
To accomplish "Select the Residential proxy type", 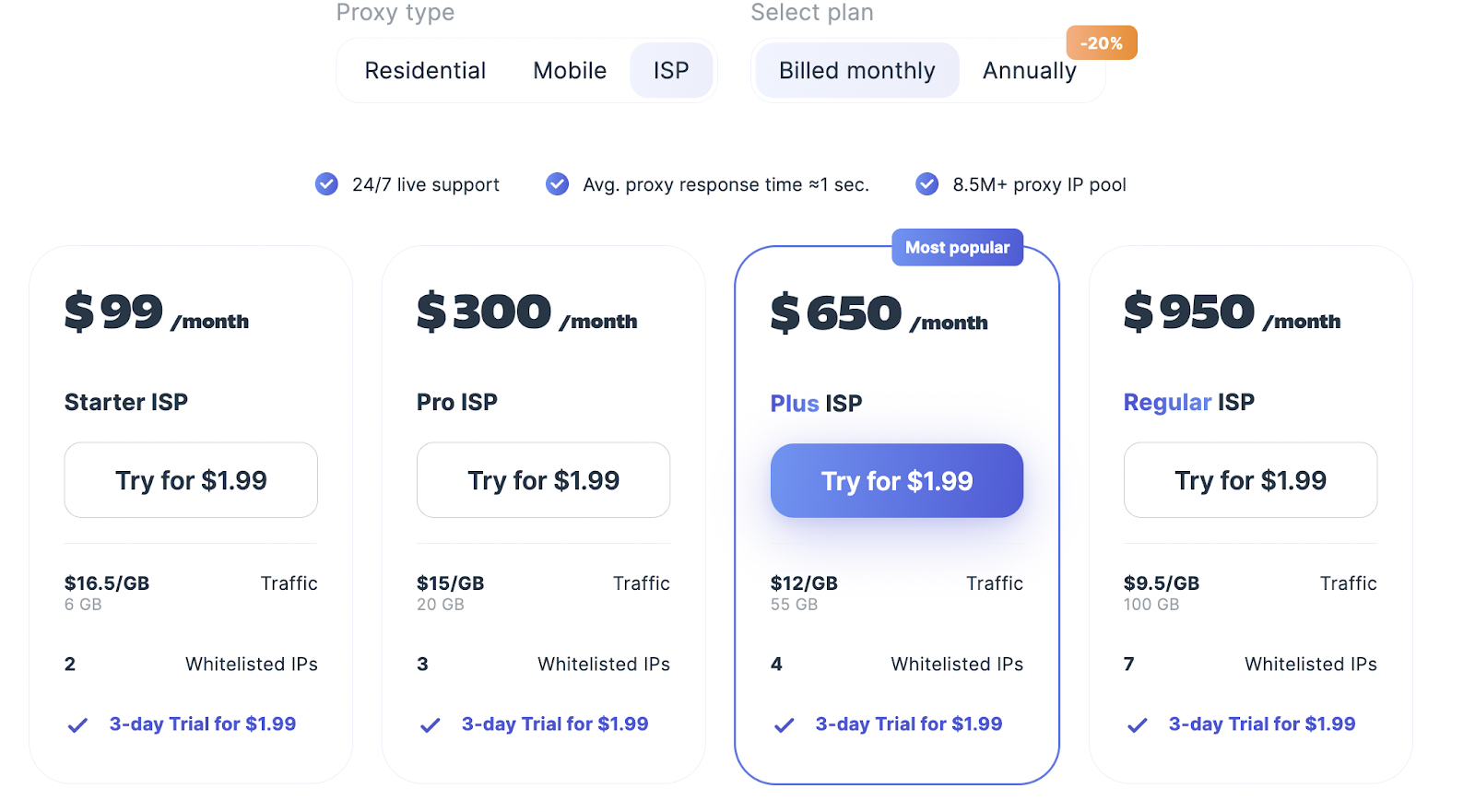I will (425, 71).
